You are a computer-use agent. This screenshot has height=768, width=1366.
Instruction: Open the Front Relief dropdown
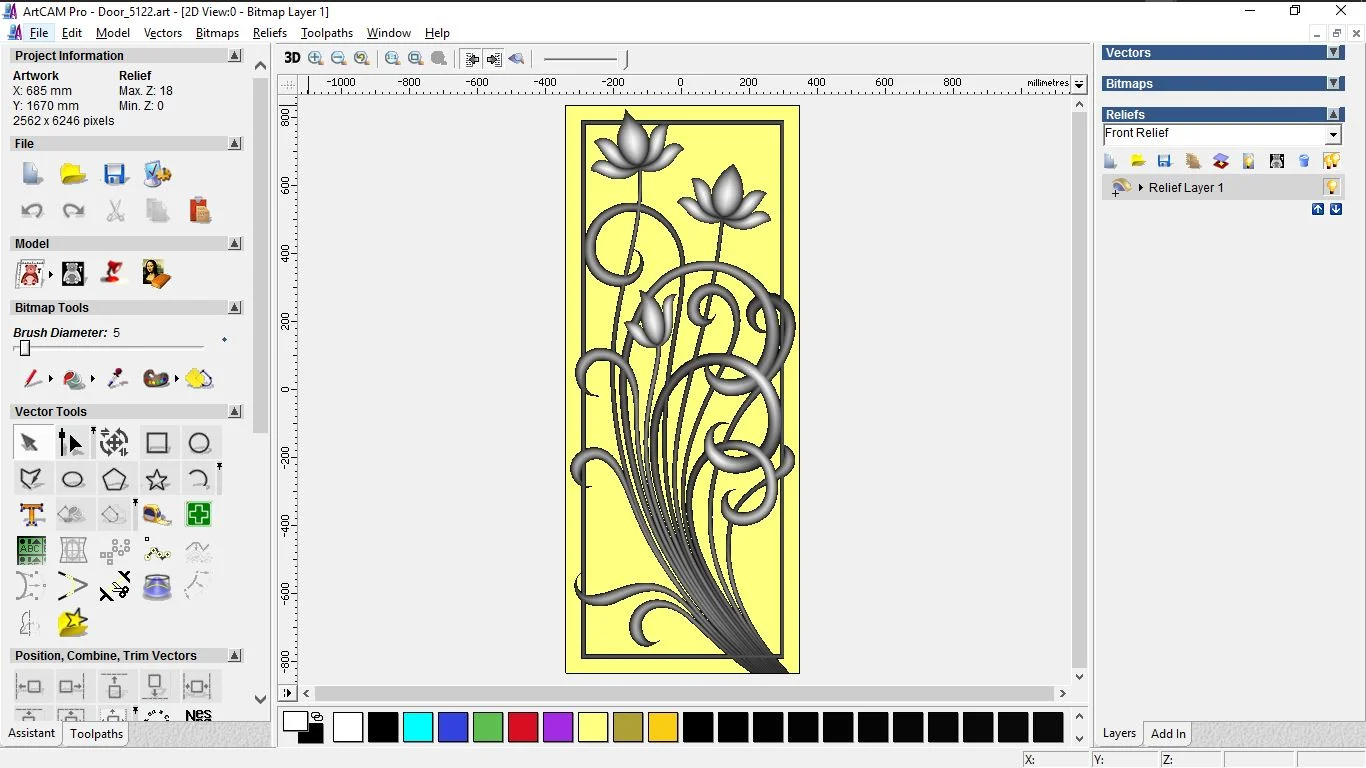(x=1333, y=134)
